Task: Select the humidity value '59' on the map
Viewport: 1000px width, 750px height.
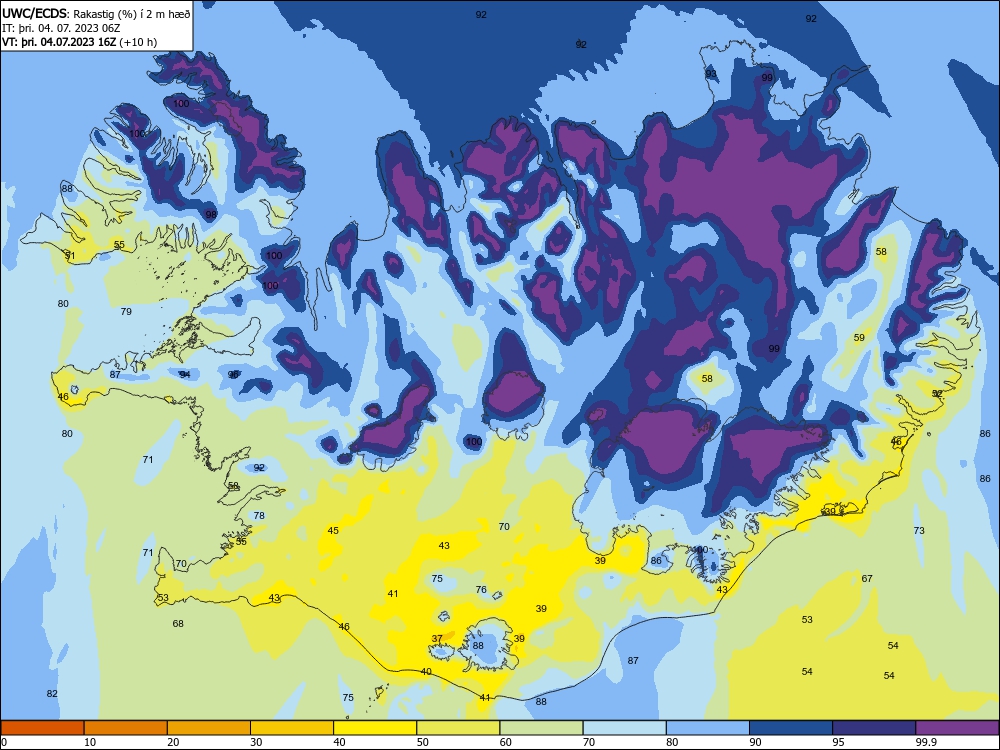Action: tap(859, 338)
